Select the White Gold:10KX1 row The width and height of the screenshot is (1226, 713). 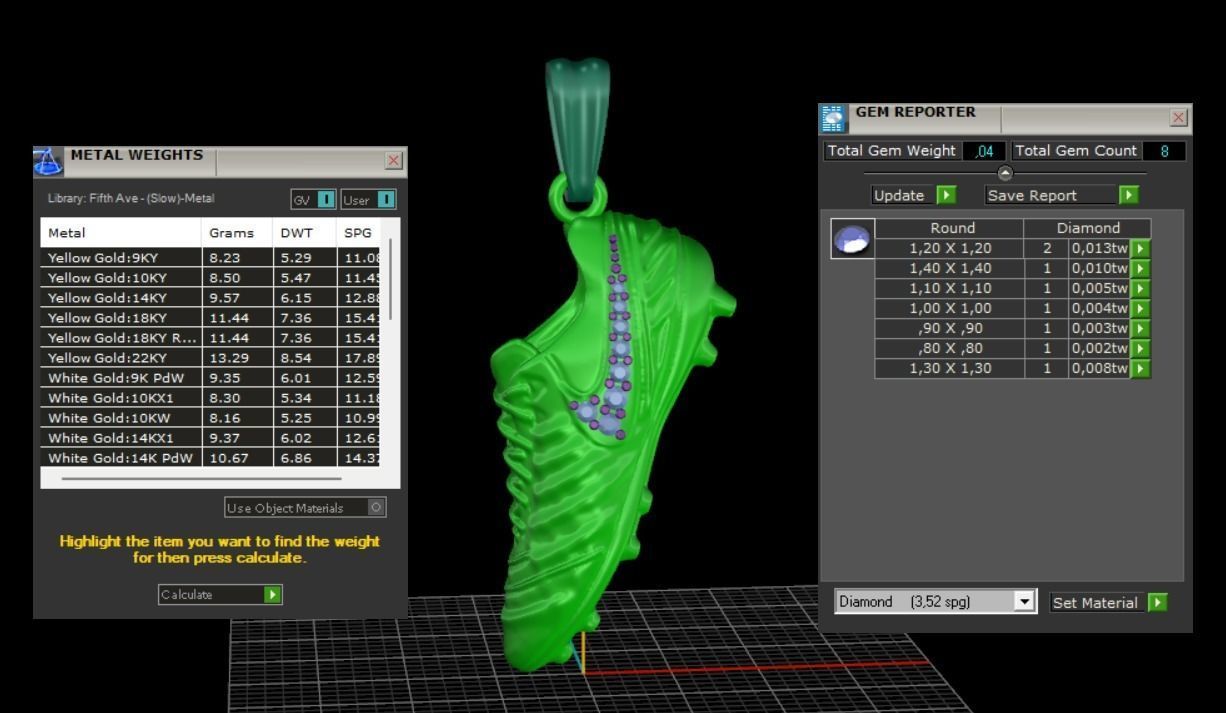(x=212, y=398)
